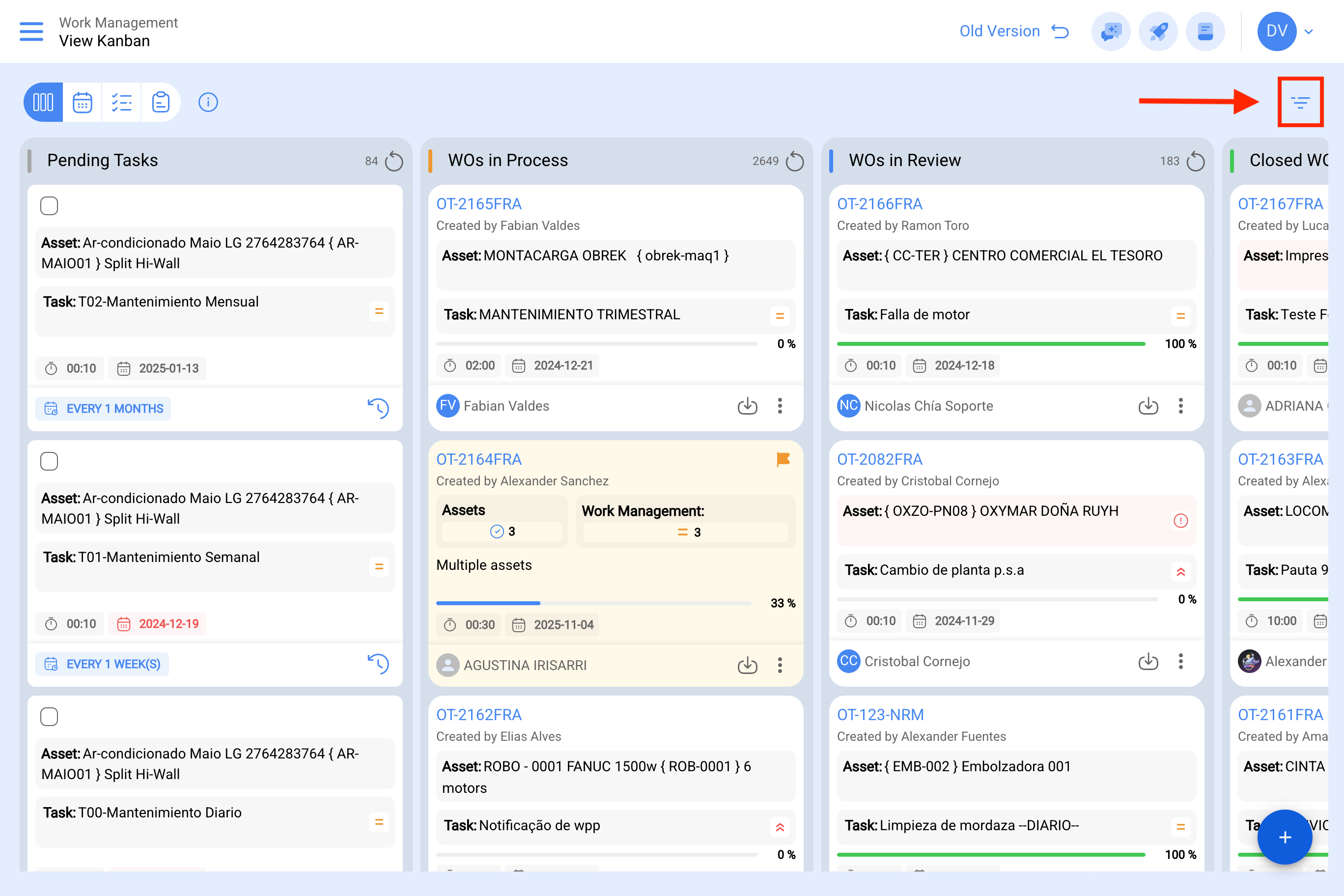Click the Pending Tasks column title
Image resolution: width=1344 pixels, height=896 pixels.
point(102,161)
